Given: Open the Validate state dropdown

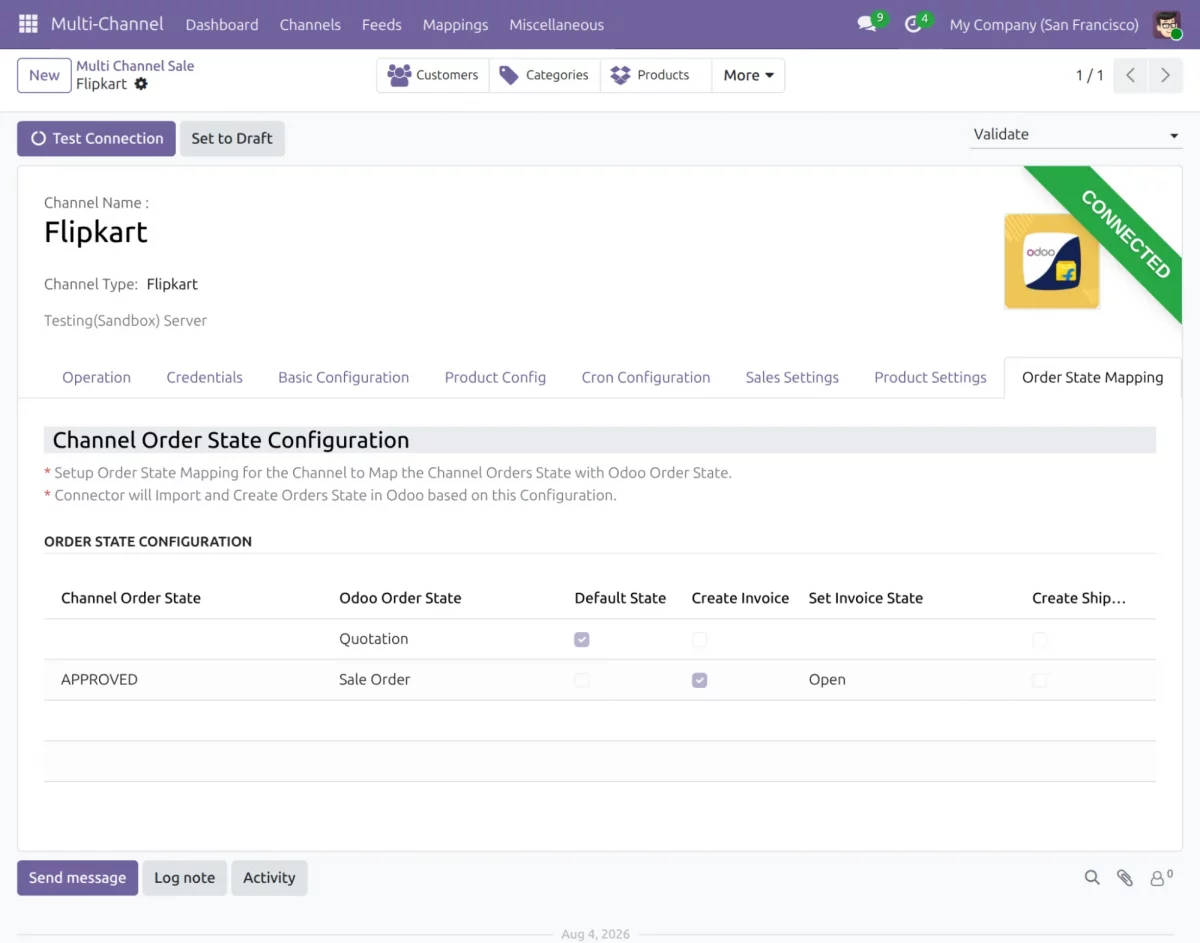Looking at the screenshot, I should click(x=1076, y=134).
